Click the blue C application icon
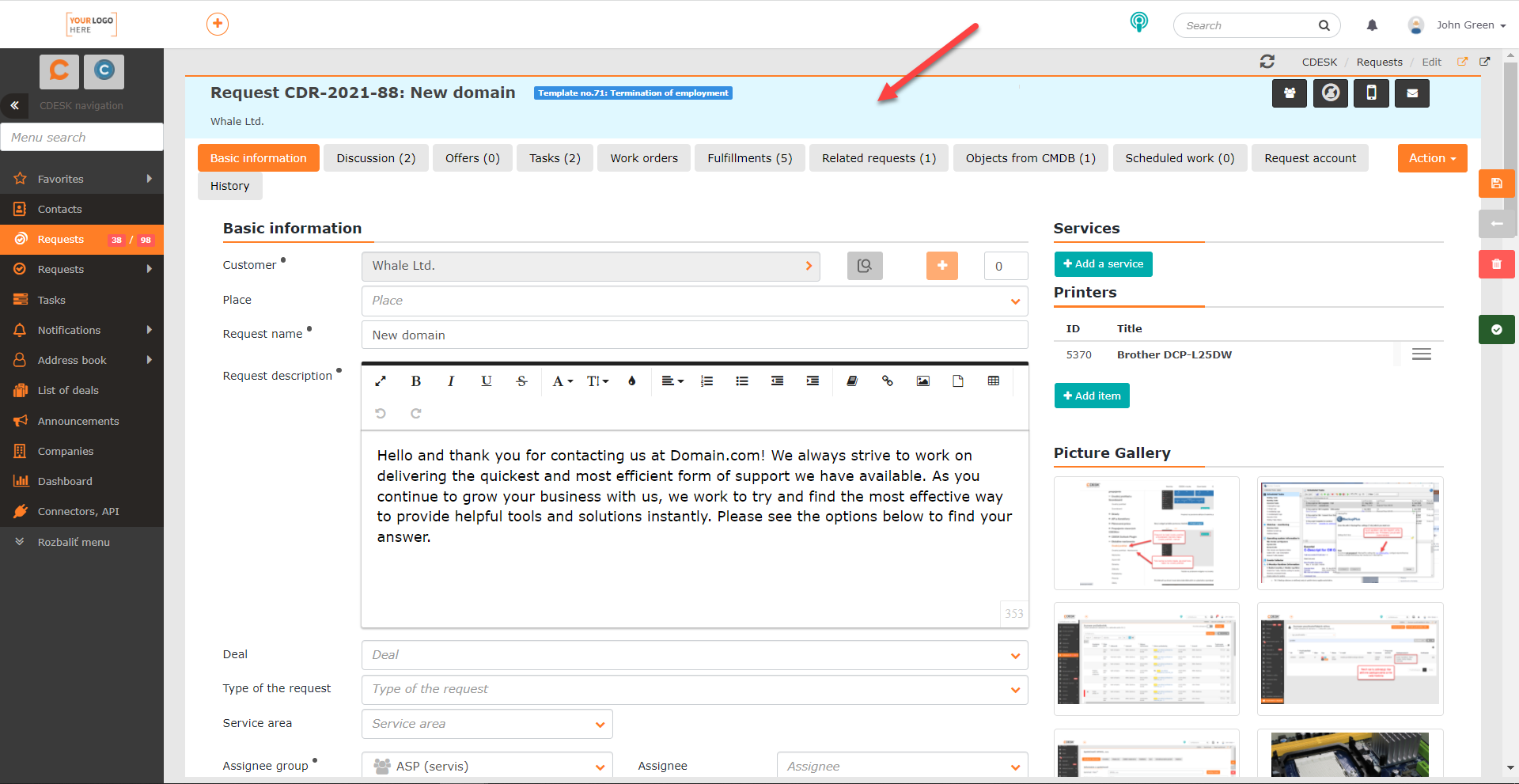Image resolution: width=1519 pixels, height=784 pixels. pyautogui.click(x=104, y=71)
